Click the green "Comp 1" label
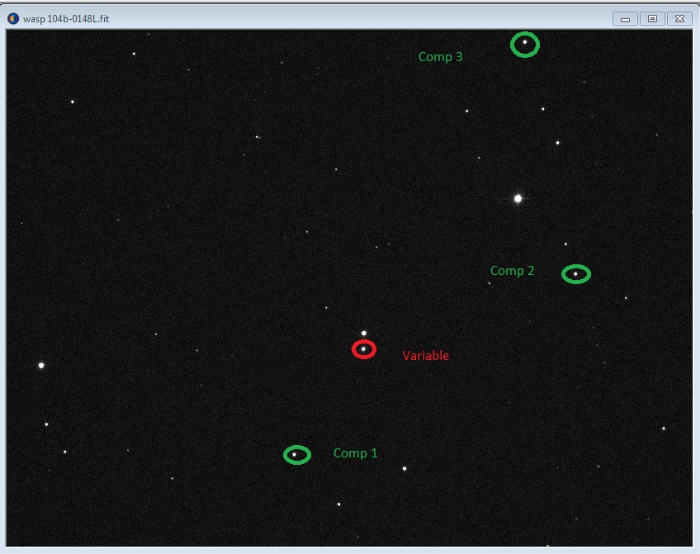700x554 pixels. 355,453
